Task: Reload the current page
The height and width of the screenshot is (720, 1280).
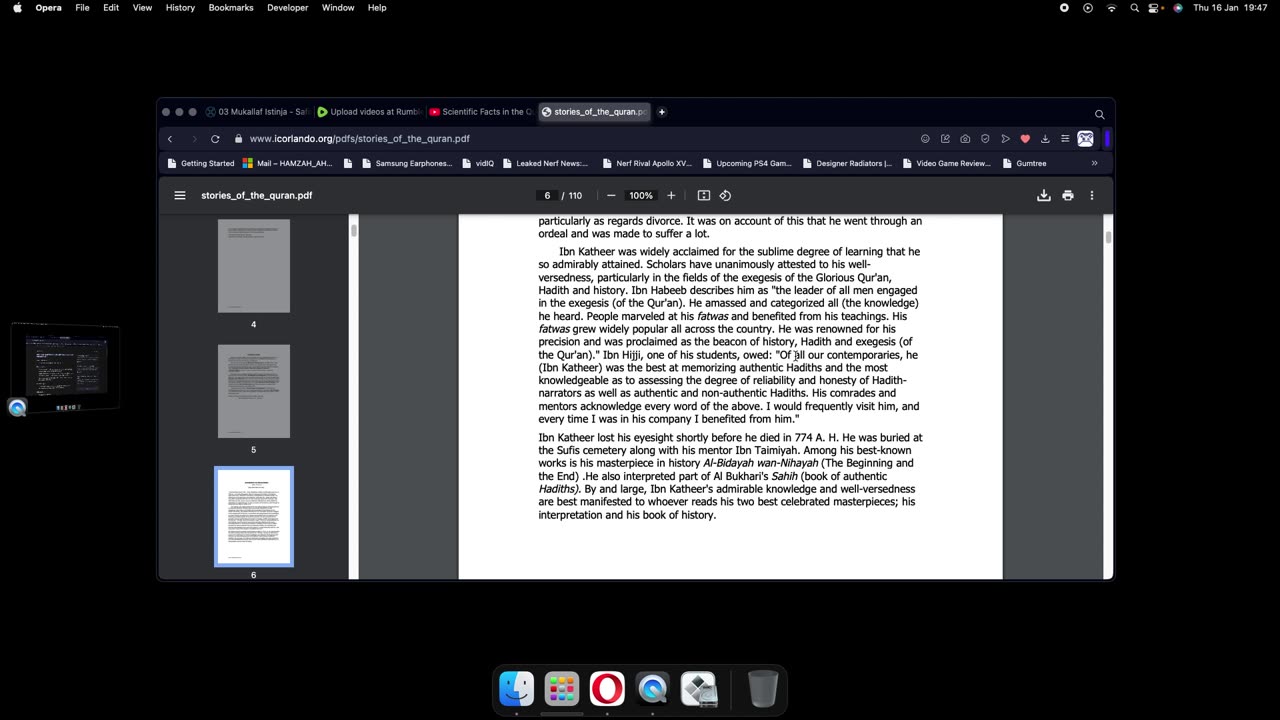Action: pyautogui.click(x=215, y=139)
